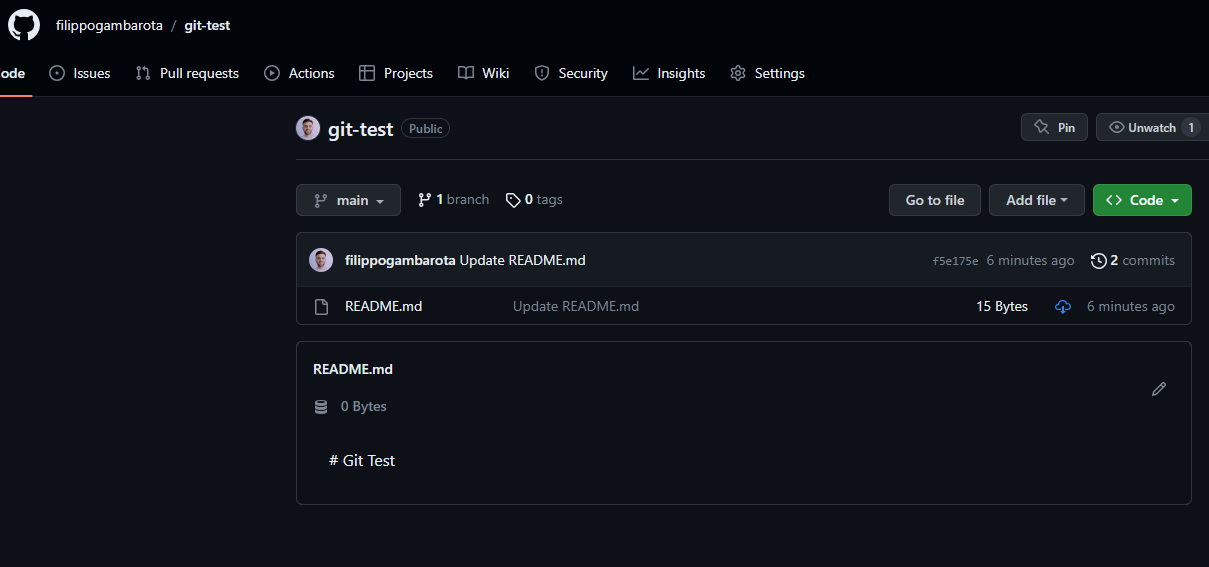Click the tag icon beside 0 tags
Screen dimensions: 1209x567
click(x=513, y=200)
